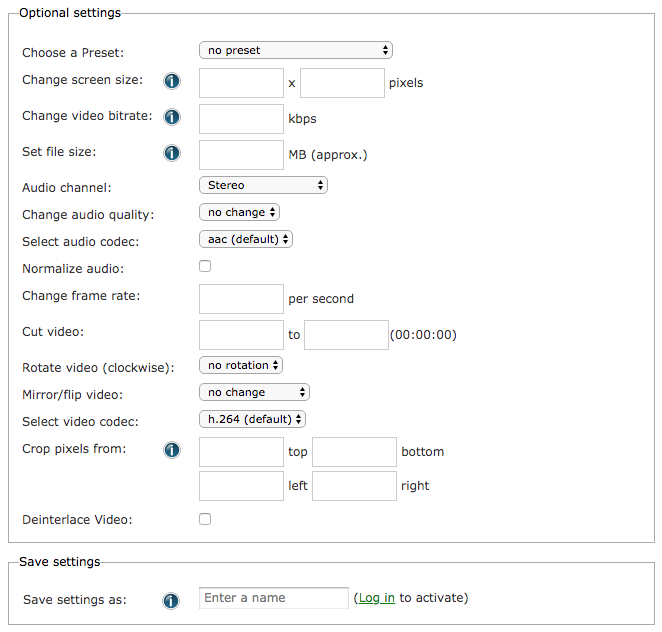This screenshot has height=632, width=662.
Task: Open the Choose a Preset dropdown
Action: [296, 50]
